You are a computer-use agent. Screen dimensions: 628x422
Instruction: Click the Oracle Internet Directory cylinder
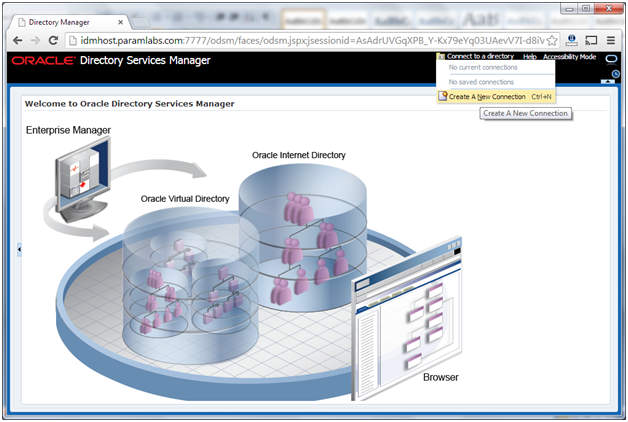(x=303, y=237)
